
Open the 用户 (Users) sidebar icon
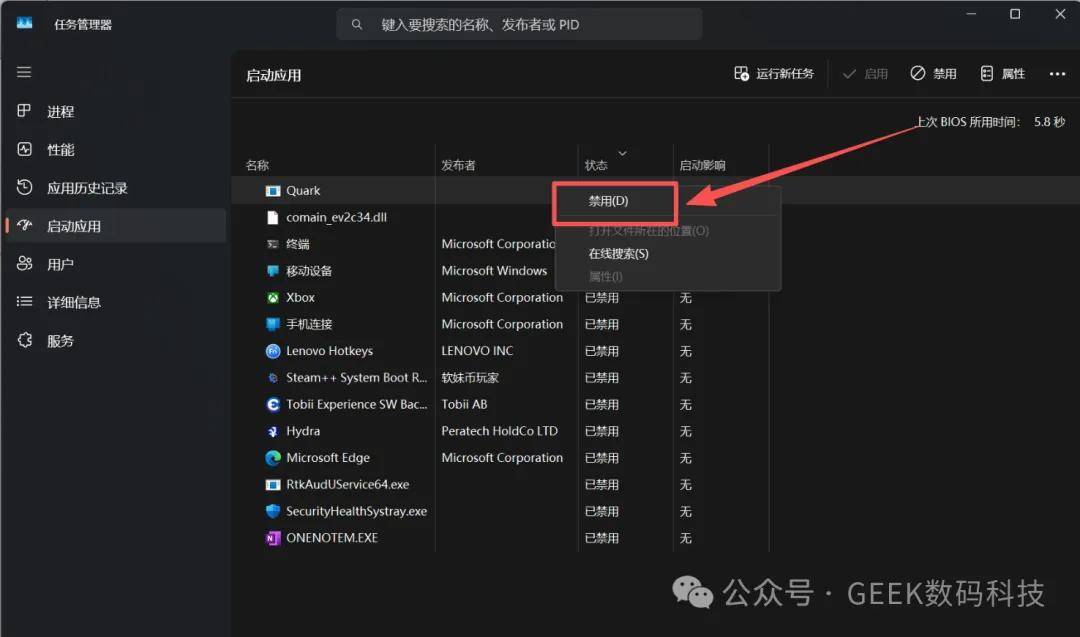pyautogui.click(x=25, y=264)
